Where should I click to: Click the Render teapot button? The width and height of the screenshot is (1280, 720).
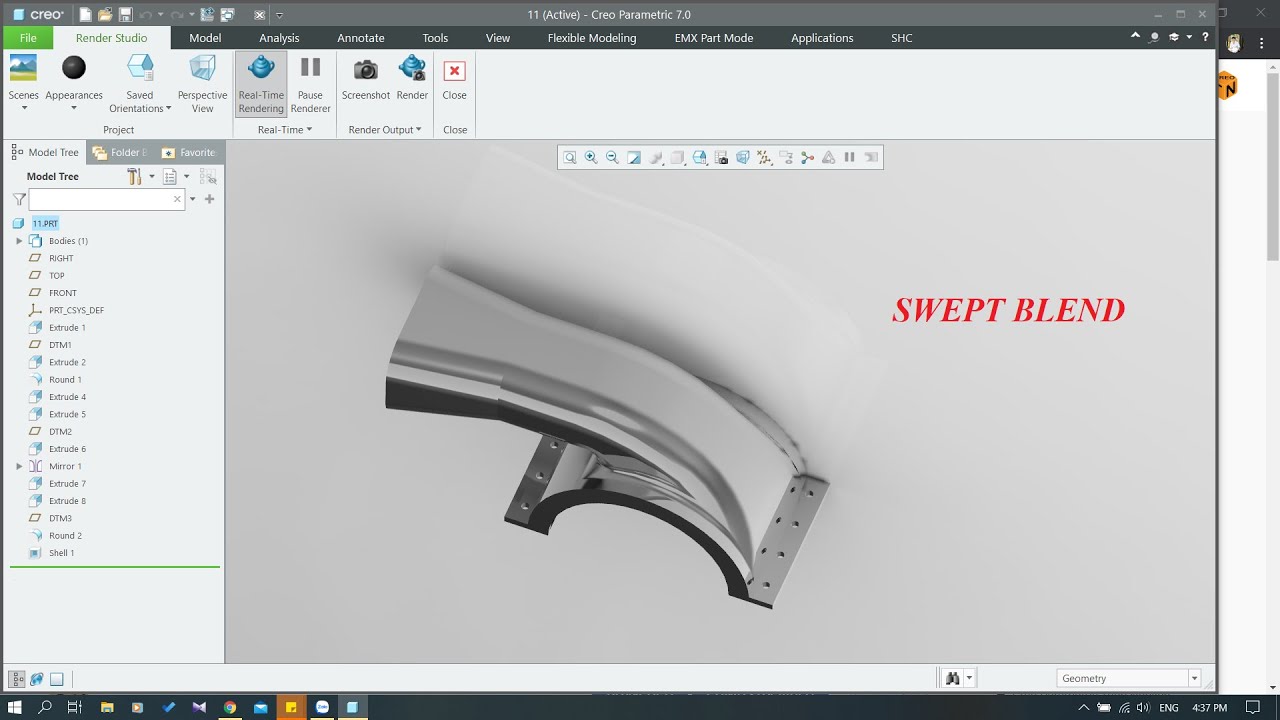[x=412, y=79]
